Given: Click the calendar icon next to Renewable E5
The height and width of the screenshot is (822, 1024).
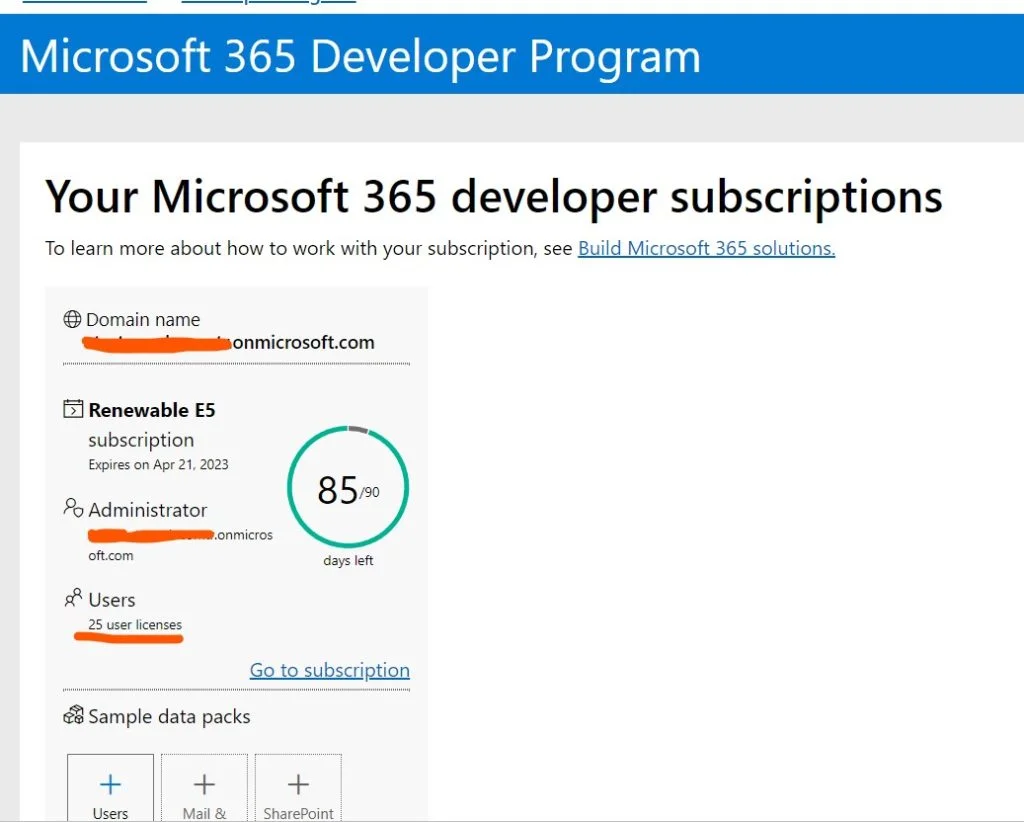Looking at the screenshot, I should pyautogui.click(x=73, y=409).
